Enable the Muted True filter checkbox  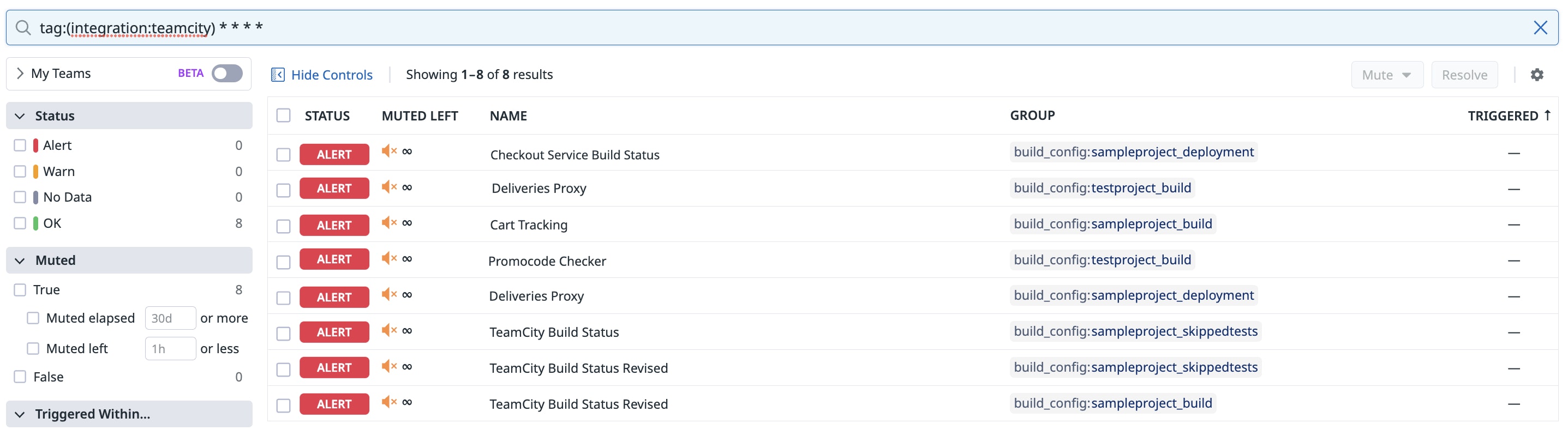click(x=20, y=289)
